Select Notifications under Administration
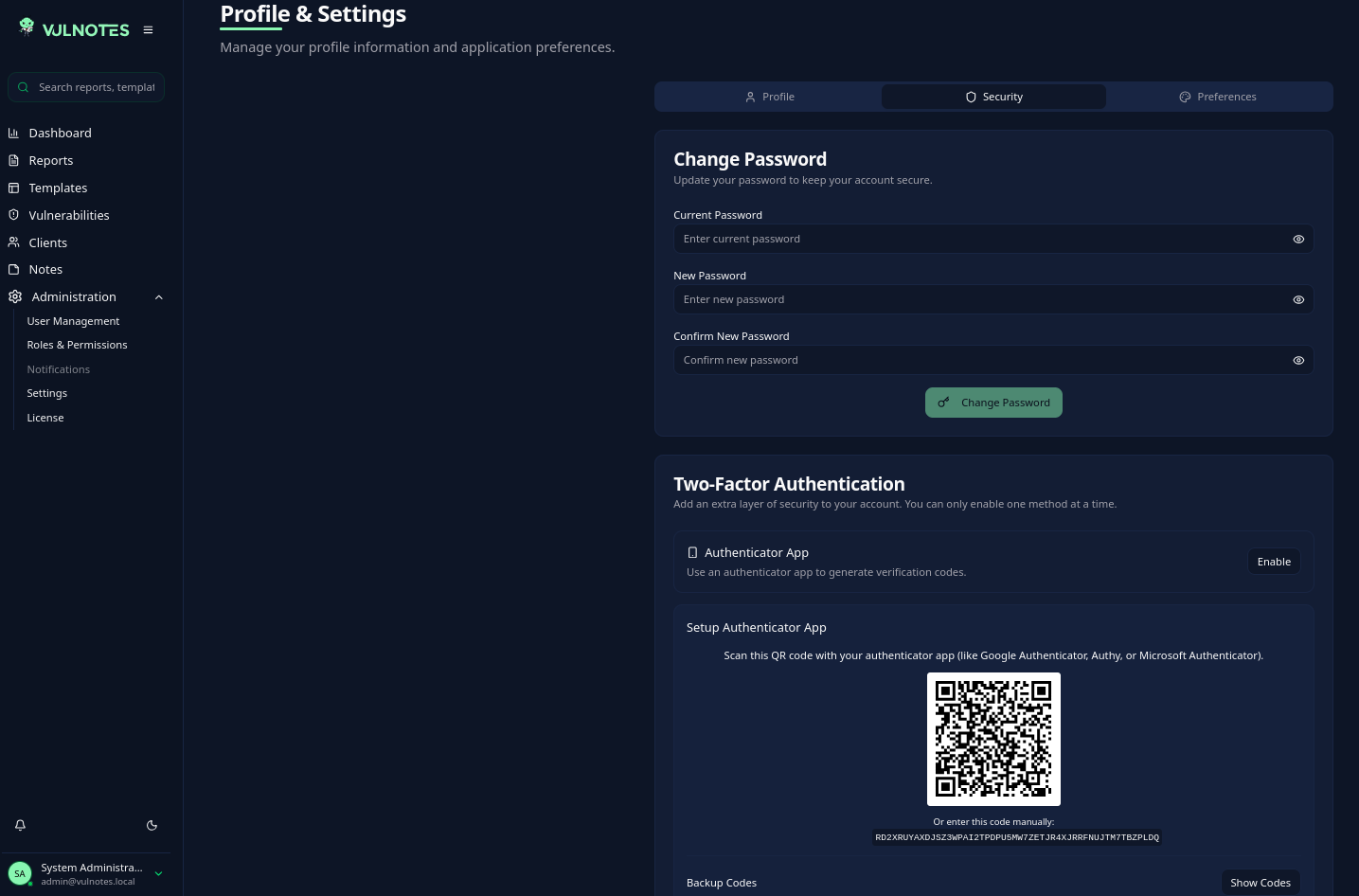The height and width of the screenshot is (896, 1359). [x=58, y=369]
